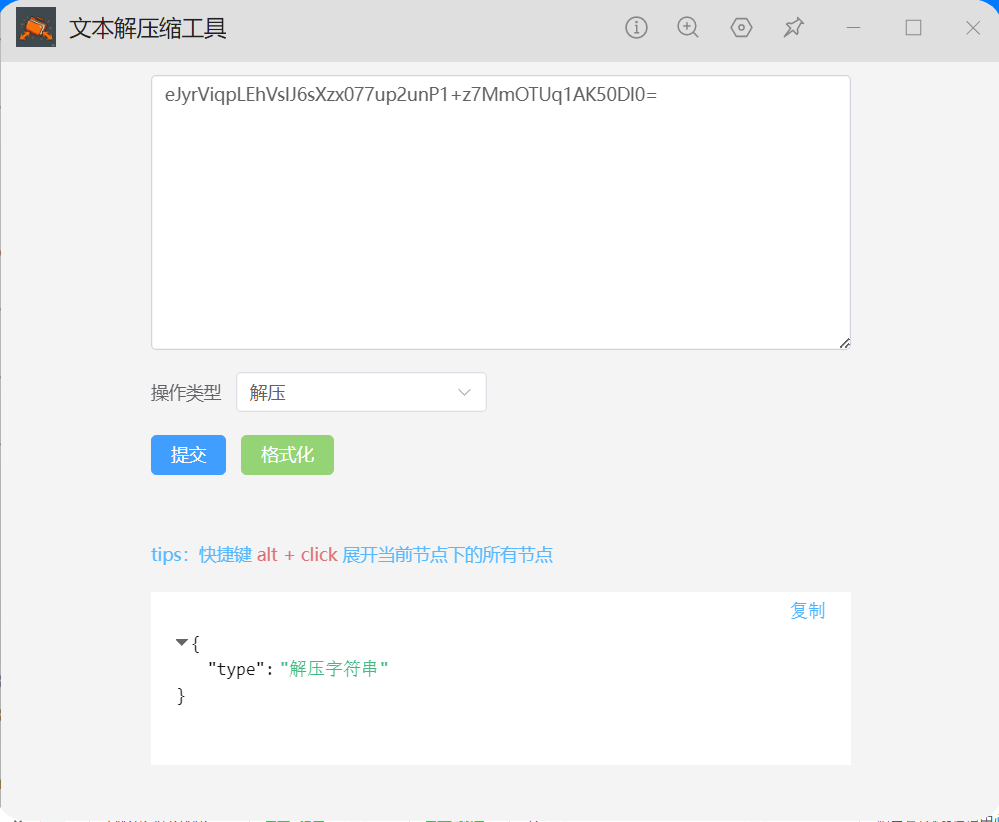
Task: Select the "type" key in JSON output
Action: pos(236,669)
